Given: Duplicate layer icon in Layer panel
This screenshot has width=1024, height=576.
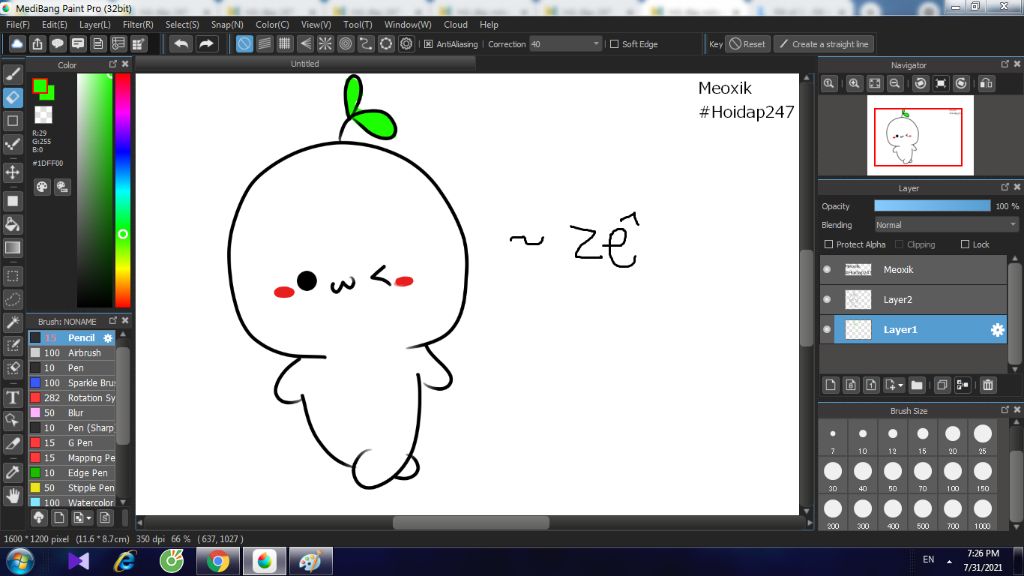Looking at the screenshot, I should click(x=942, y=385).
